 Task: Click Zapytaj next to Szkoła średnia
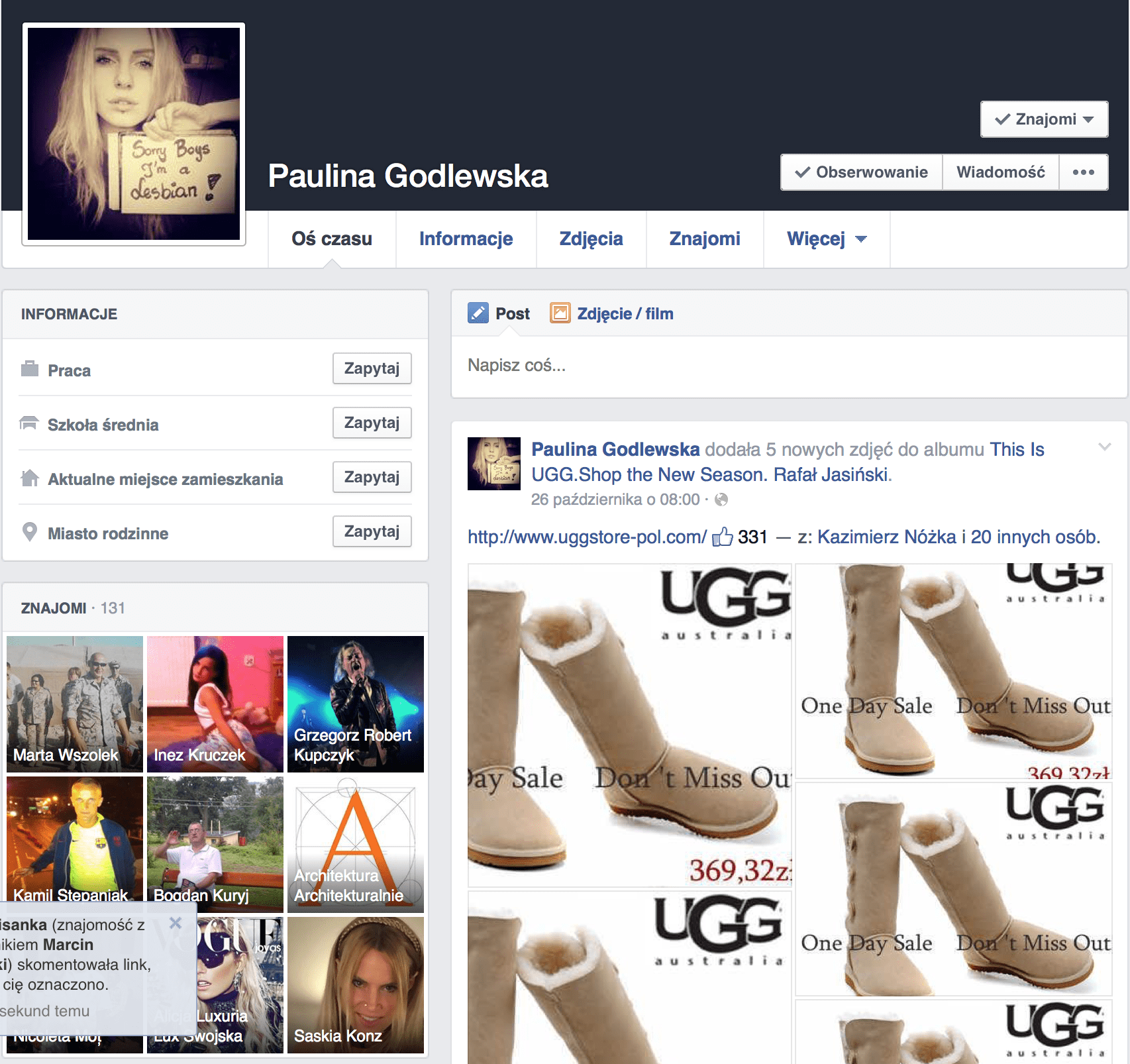coord(372,423)
